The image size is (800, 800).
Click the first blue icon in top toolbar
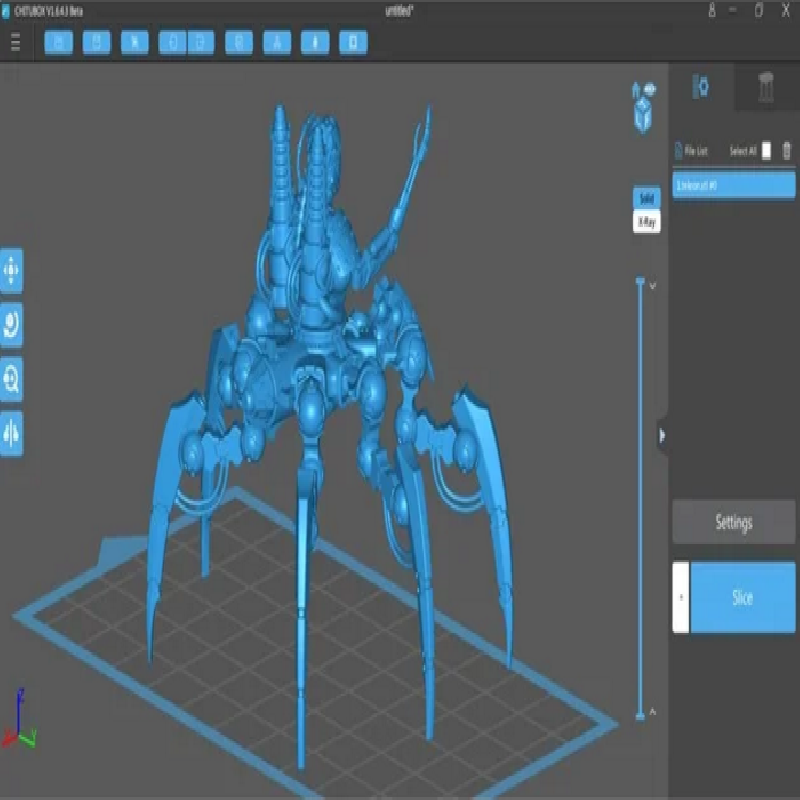[x=59, y=42]
